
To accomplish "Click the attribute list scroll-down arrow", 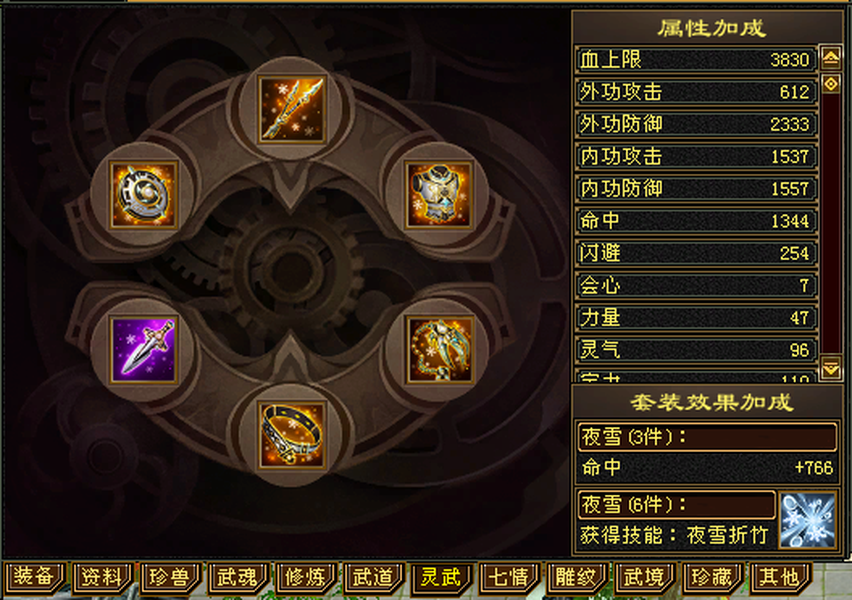I will (x=831, y=367).
